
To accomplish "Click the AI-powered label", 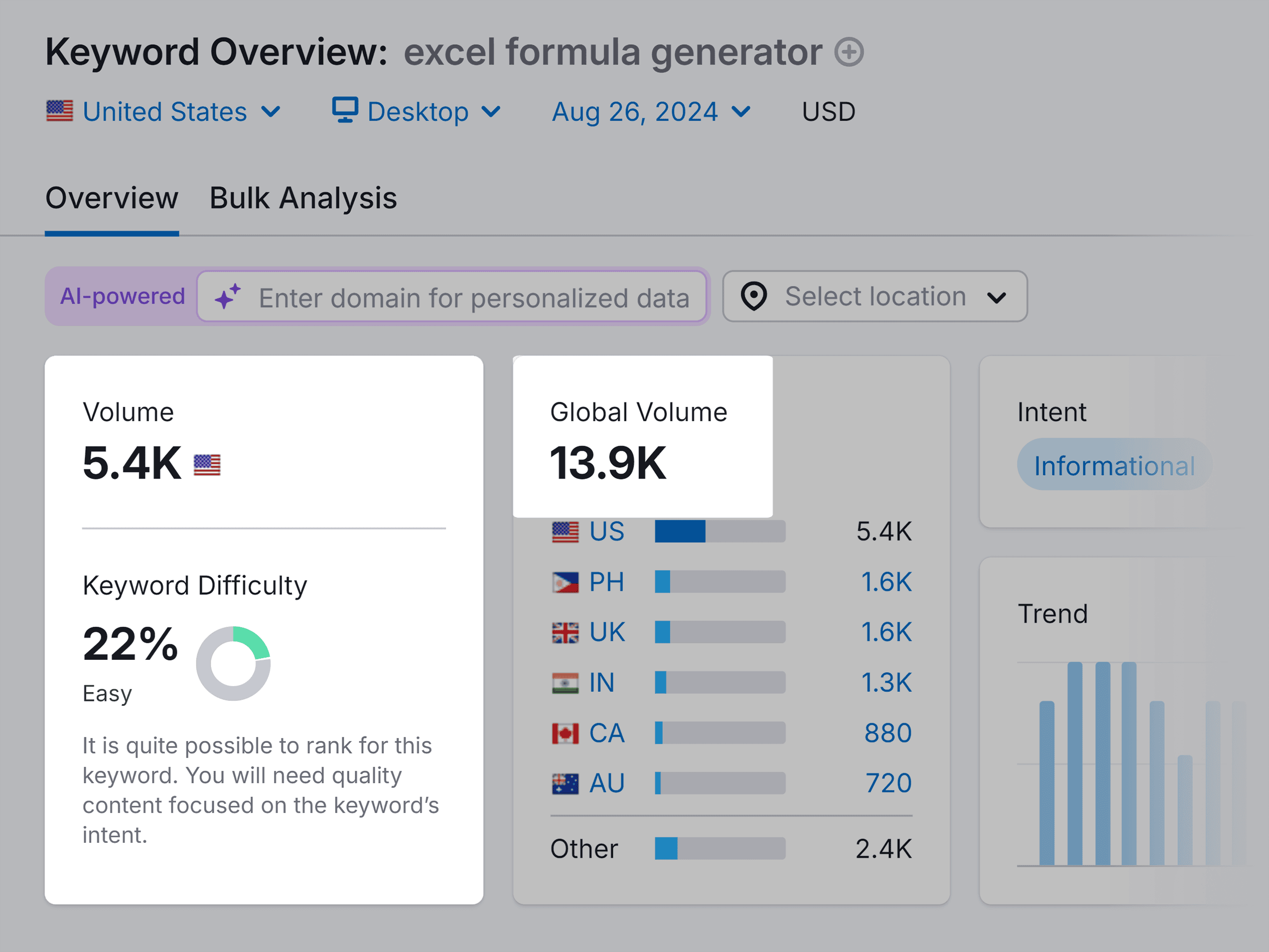I will click(x=123, y=296).
